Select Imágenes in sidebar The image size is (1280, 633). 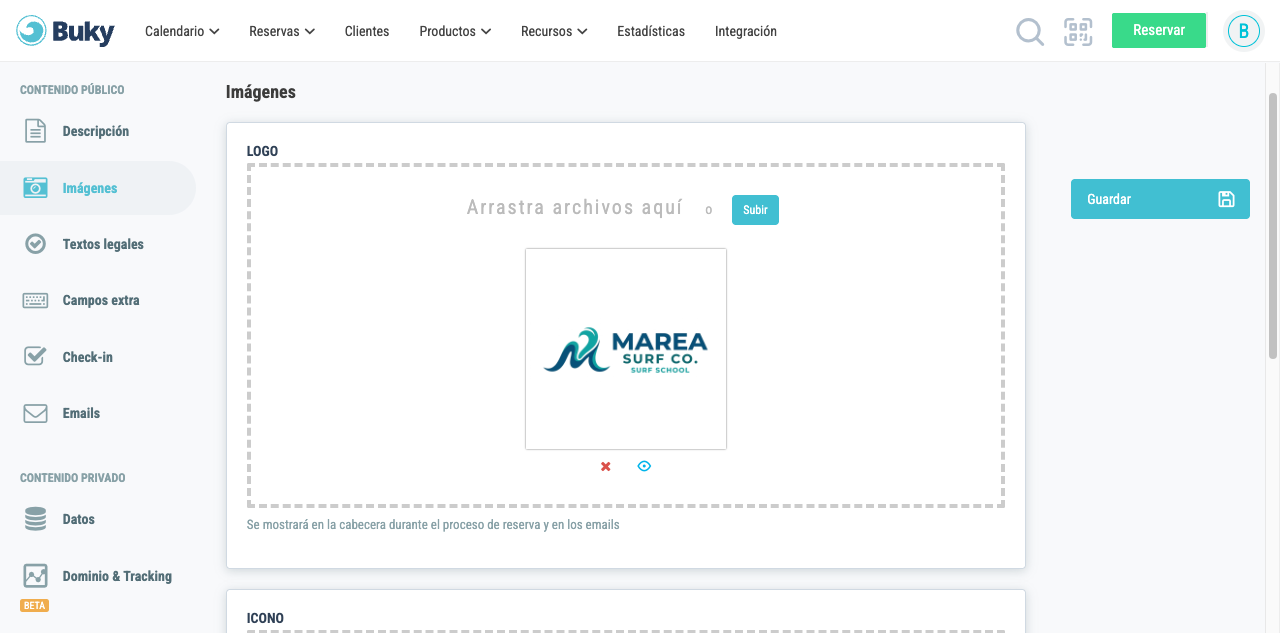(98, 188)
